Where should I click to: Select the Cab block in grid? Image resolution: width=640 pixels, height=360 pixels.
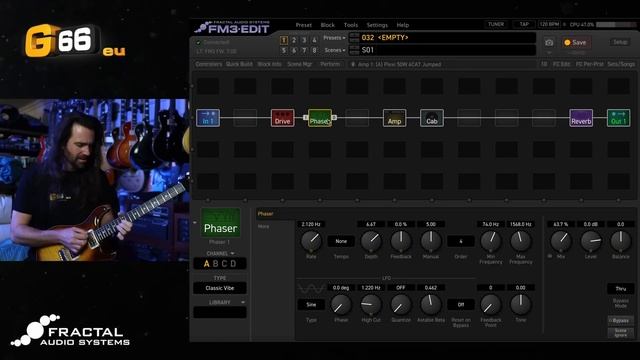pos(432,118)
